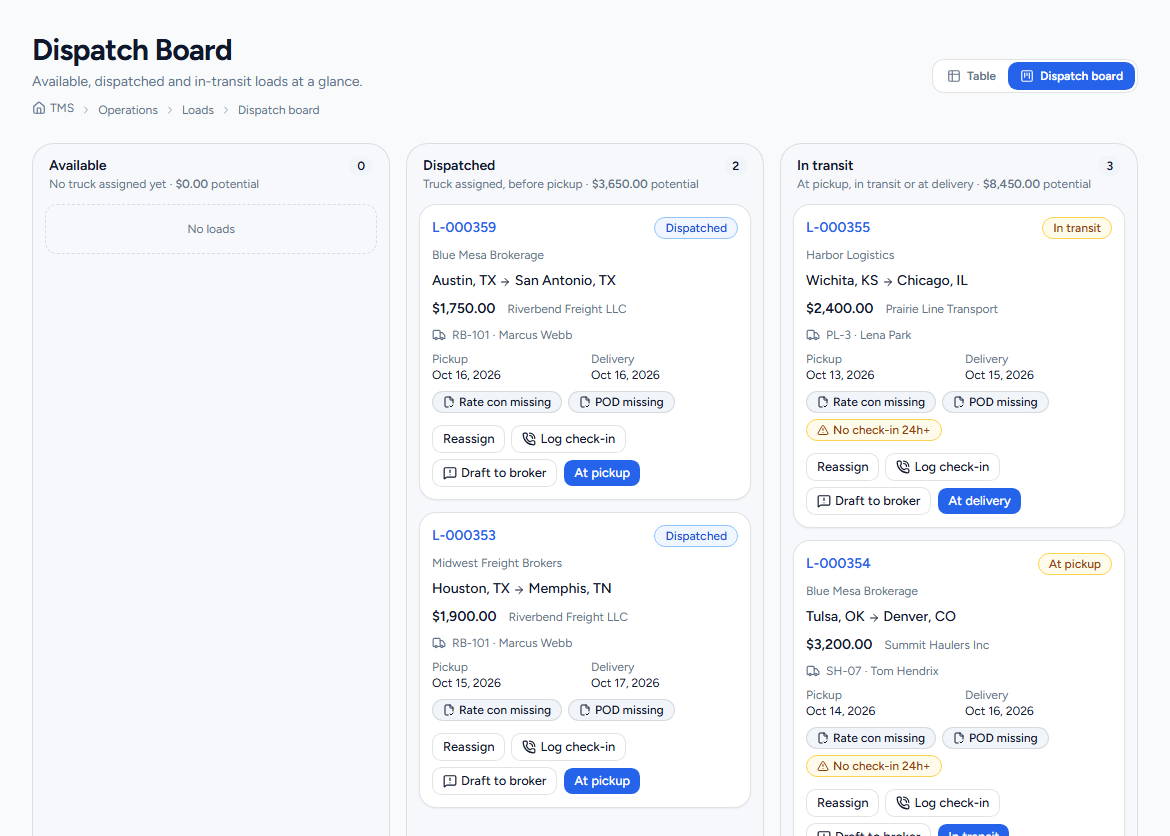Open load L-000359 details

coord(464,227)
